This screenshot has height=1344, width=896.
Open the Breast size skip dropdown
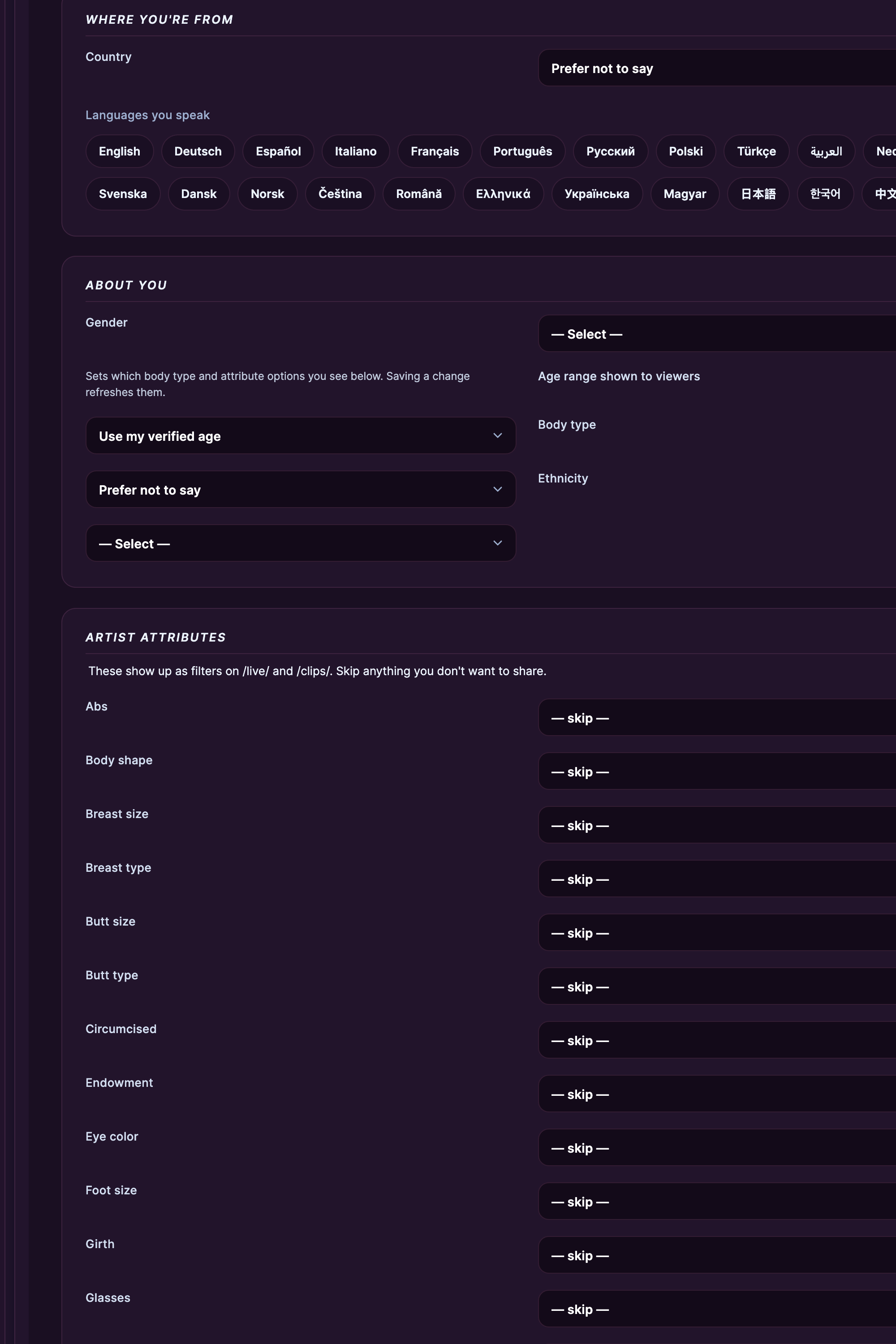717,825
